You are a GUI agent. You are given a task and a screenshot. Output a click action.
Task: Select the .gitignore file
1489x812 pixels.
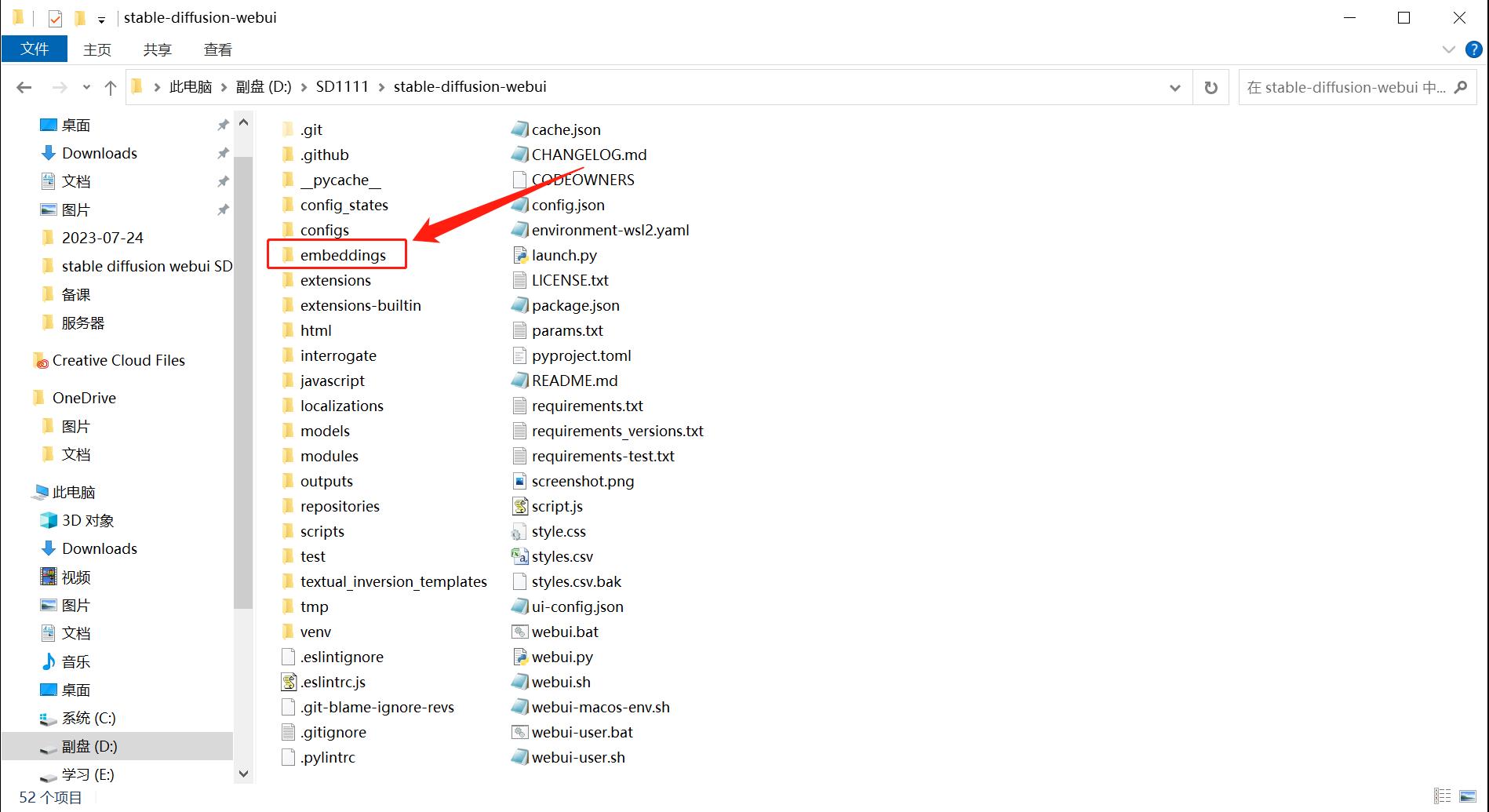[333, 732]
